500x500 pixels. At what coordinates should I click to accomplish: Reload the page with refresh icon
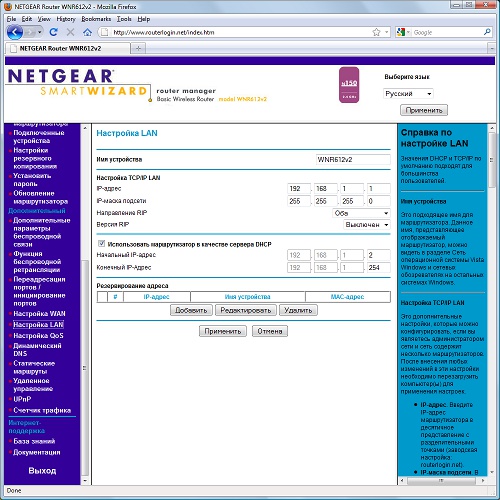pos(53,32)
